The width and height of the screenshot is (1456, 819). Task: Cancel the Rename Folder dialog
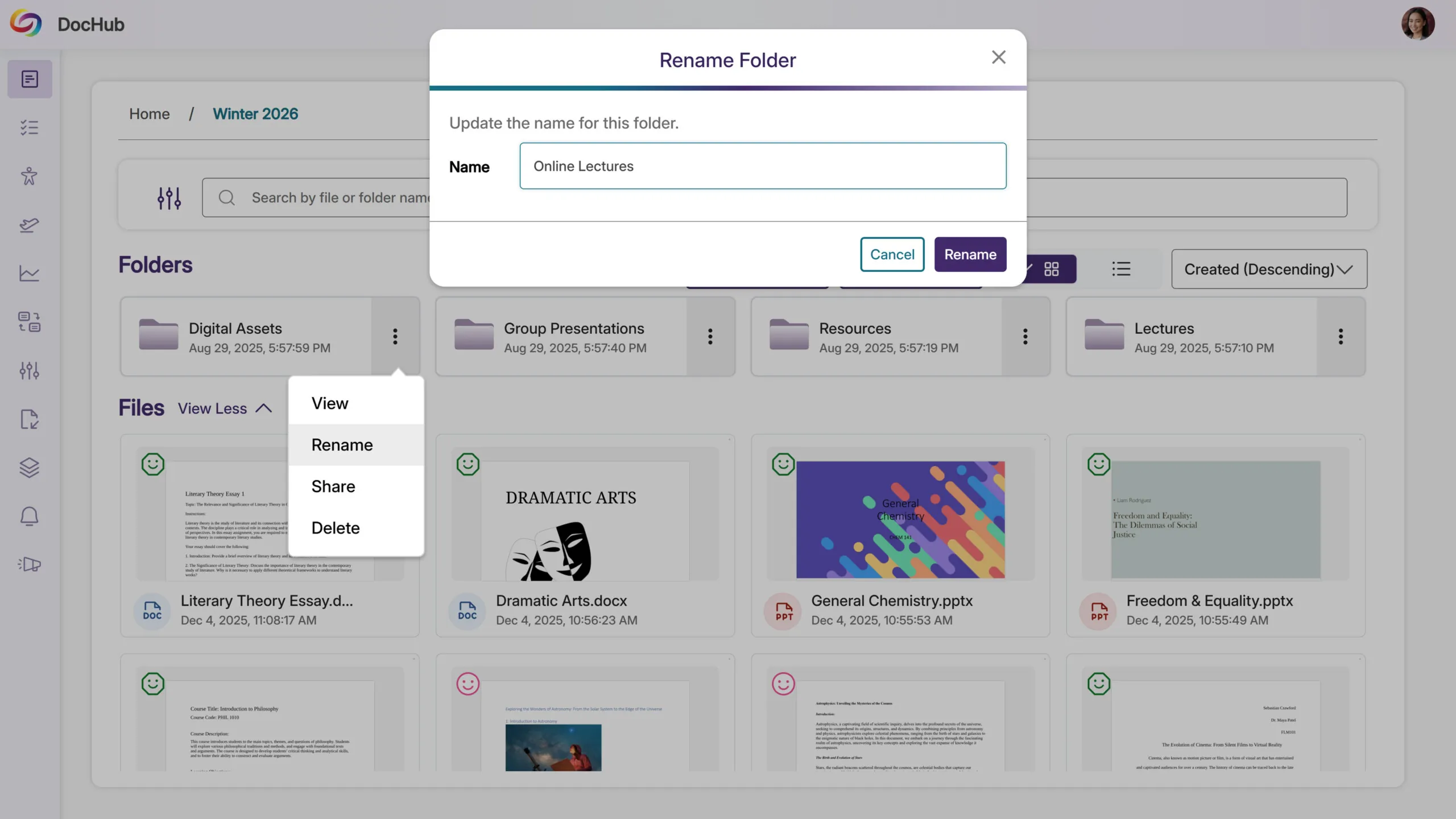click(892, 254)
